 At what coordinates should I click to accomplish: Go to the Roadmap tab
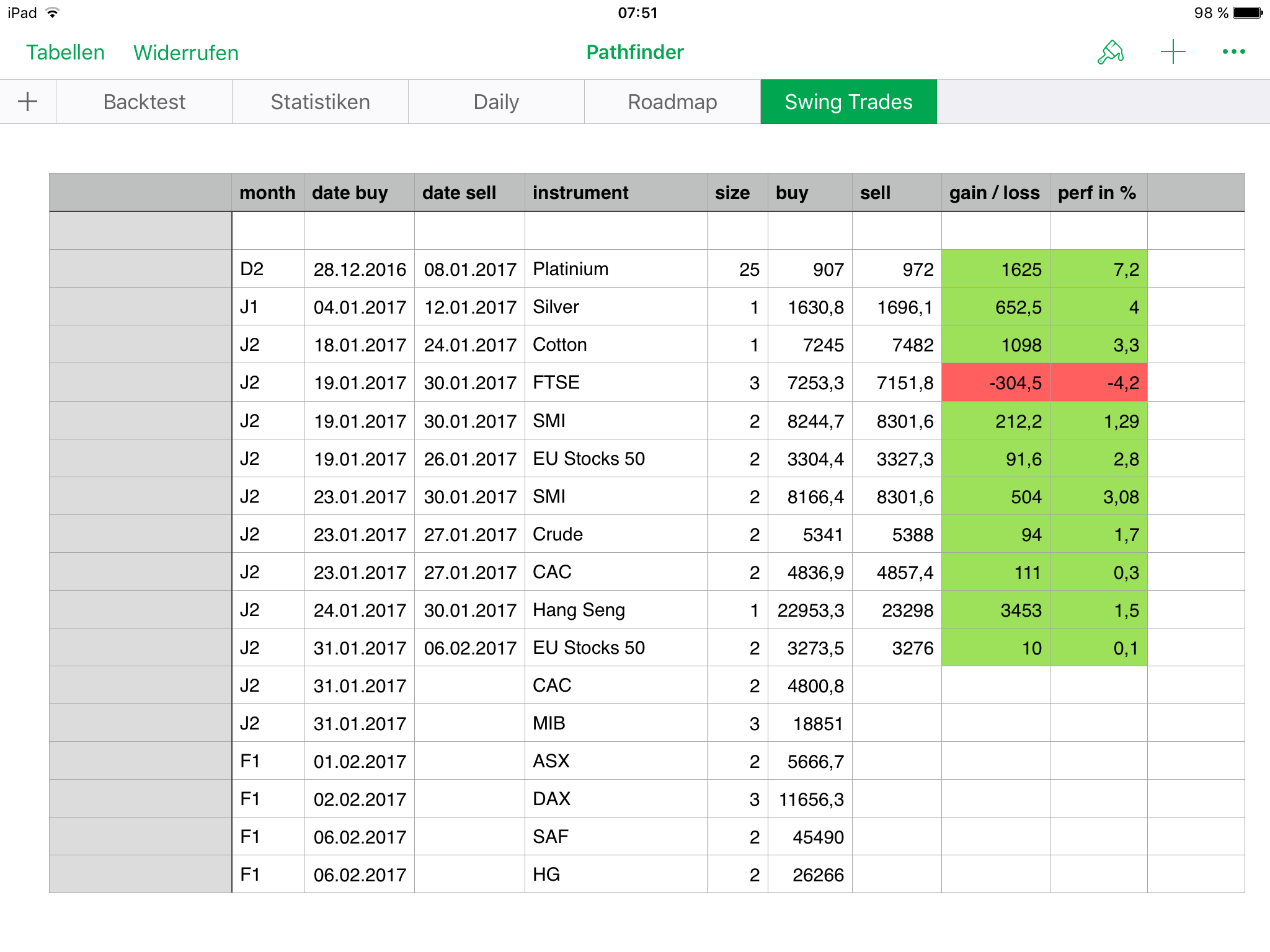point(672,102)
